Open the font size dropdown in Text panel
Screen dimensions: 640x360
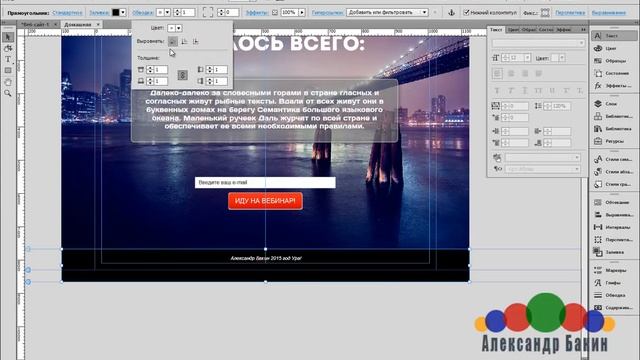[x=527, y=58]
